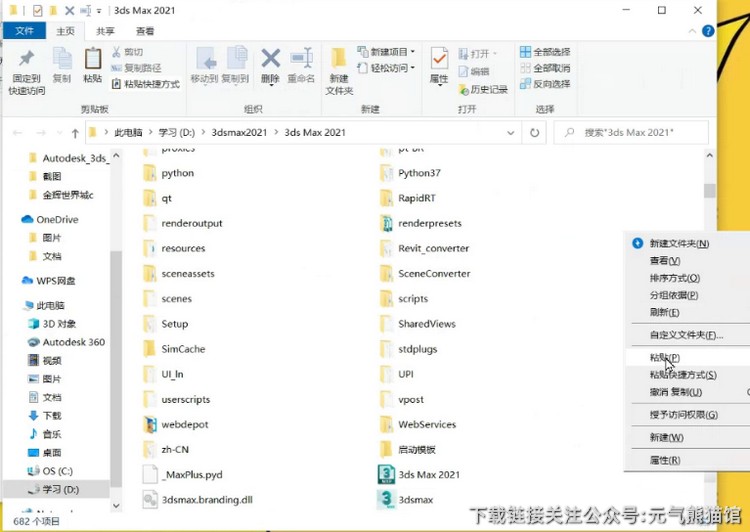
Task: Open Properties (属性) from the ribbon
Action: click(439, 60)
